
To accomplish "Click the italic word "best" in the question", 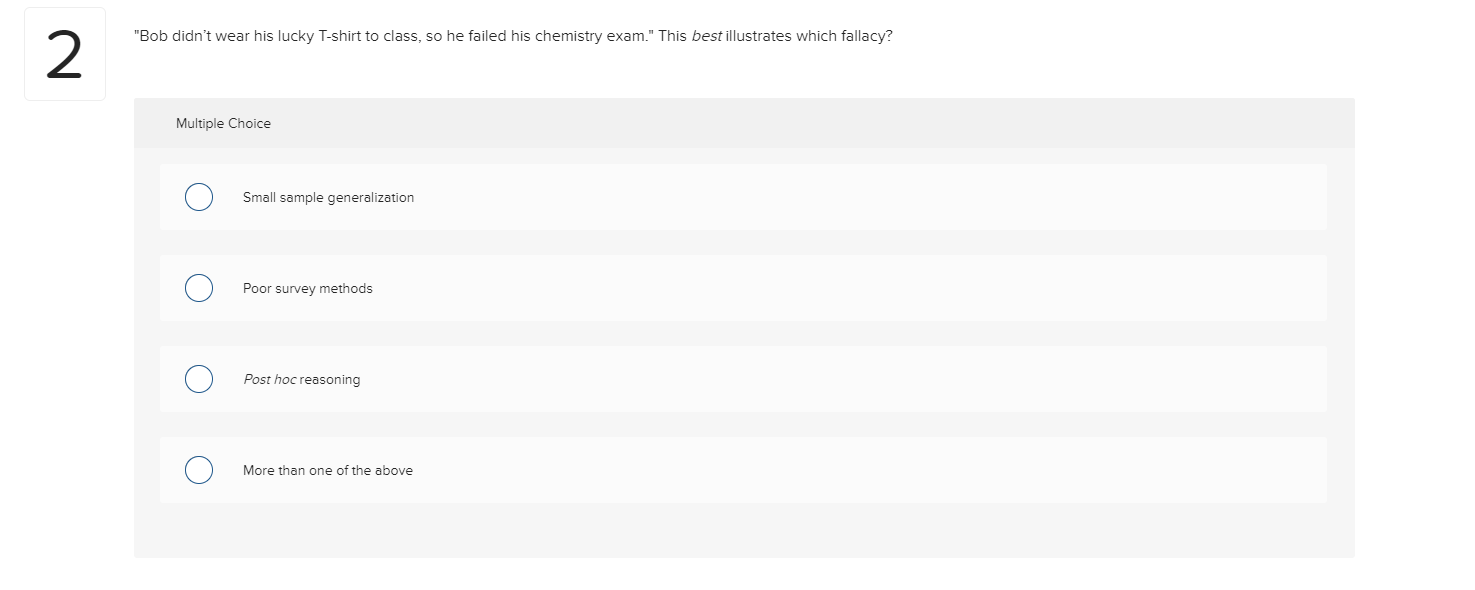I will [706, 36].
